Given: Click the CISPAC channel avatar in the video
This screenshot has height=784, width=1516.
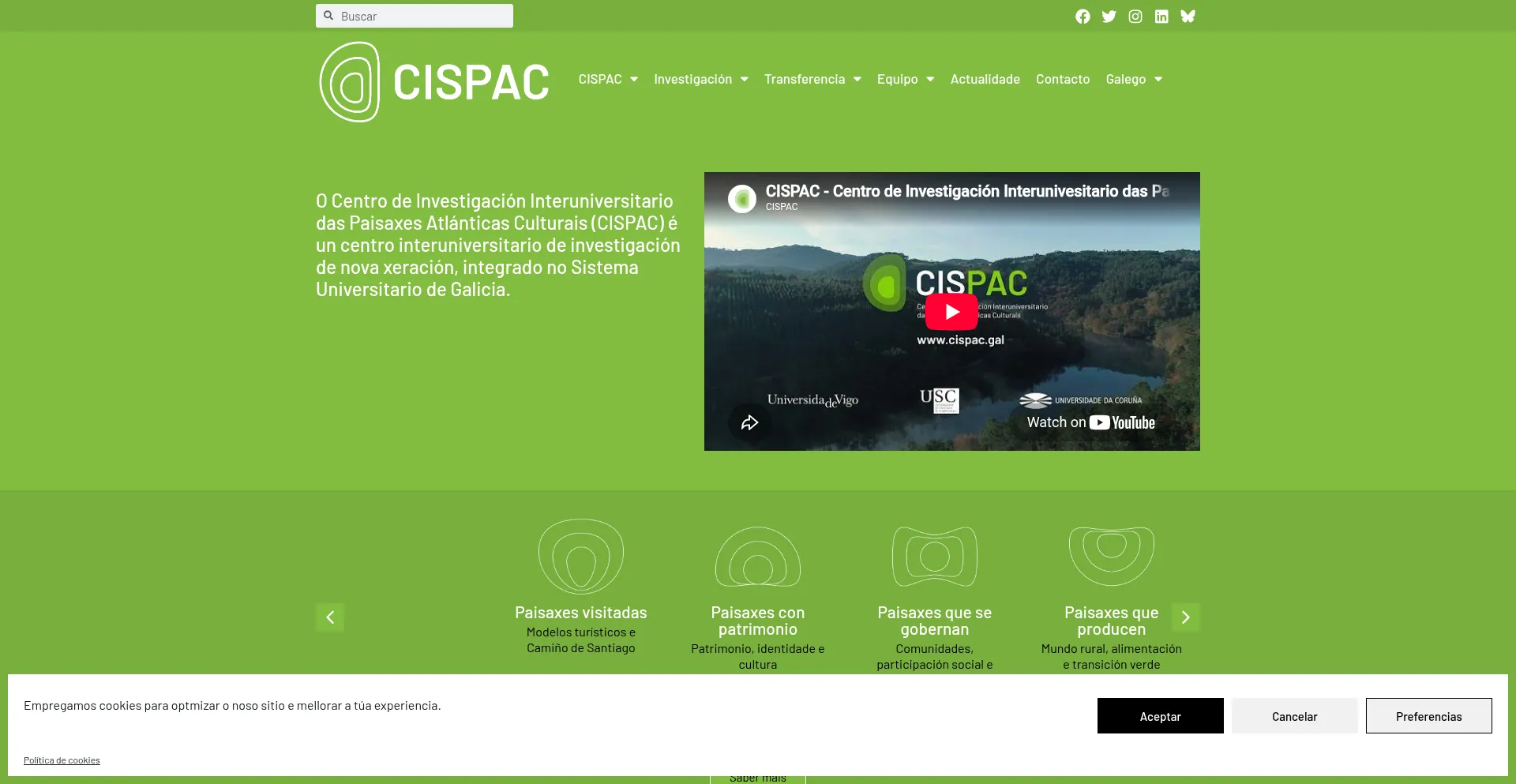Looking at the screenshot, I should tap(742, 199).
